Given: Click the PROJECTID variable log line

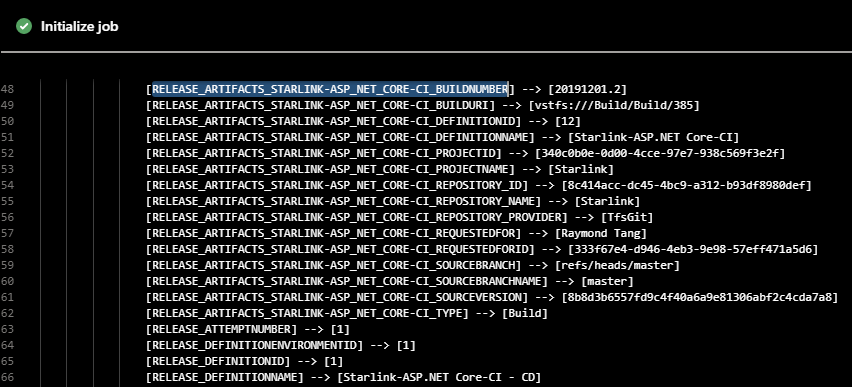Looking at the screenshot, I should coord(466,153).
